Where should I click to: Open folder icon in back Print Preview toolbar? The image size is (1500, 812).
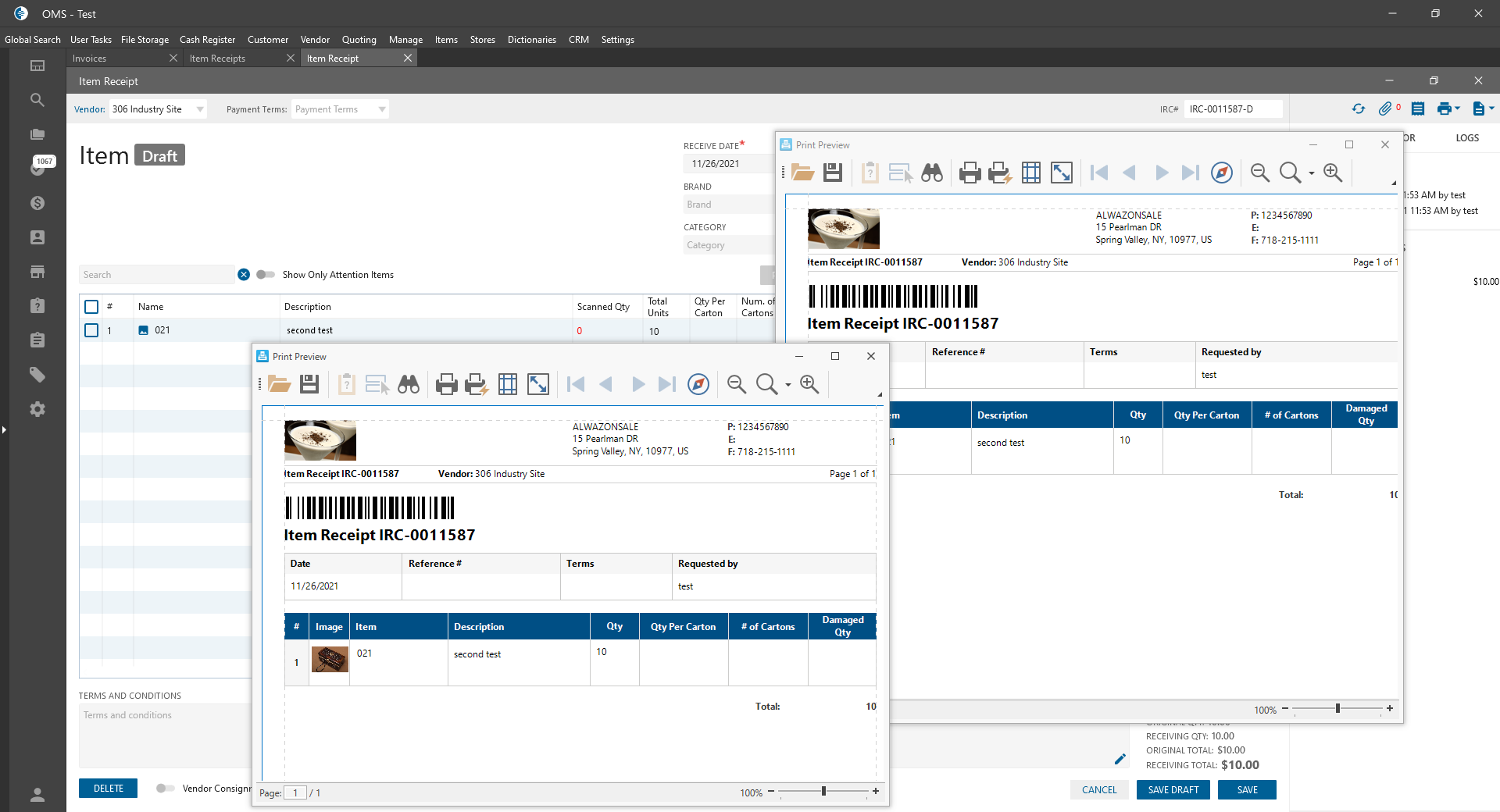[x=802, y=173]
